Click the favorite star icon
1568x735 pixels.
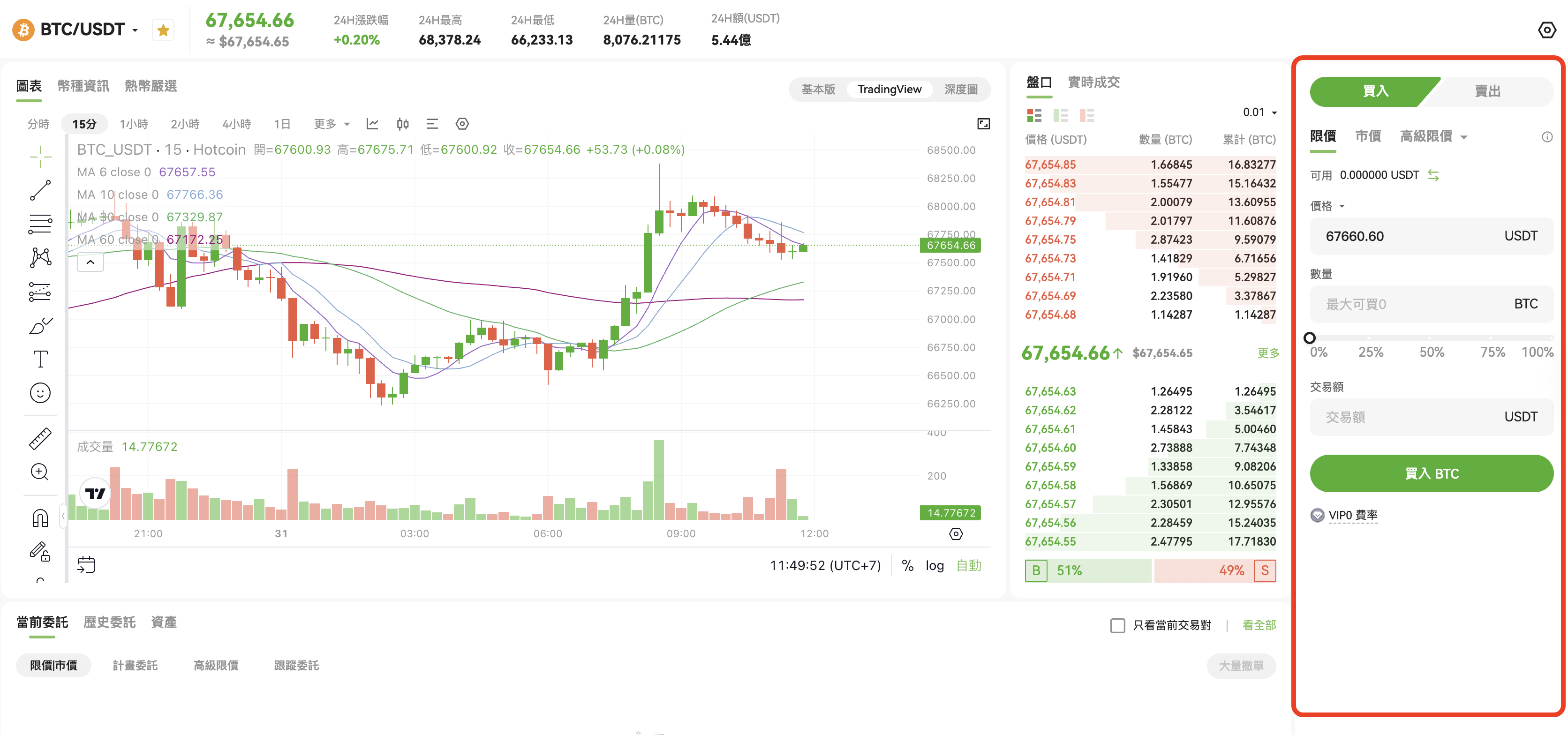click(x=163, y=30)
